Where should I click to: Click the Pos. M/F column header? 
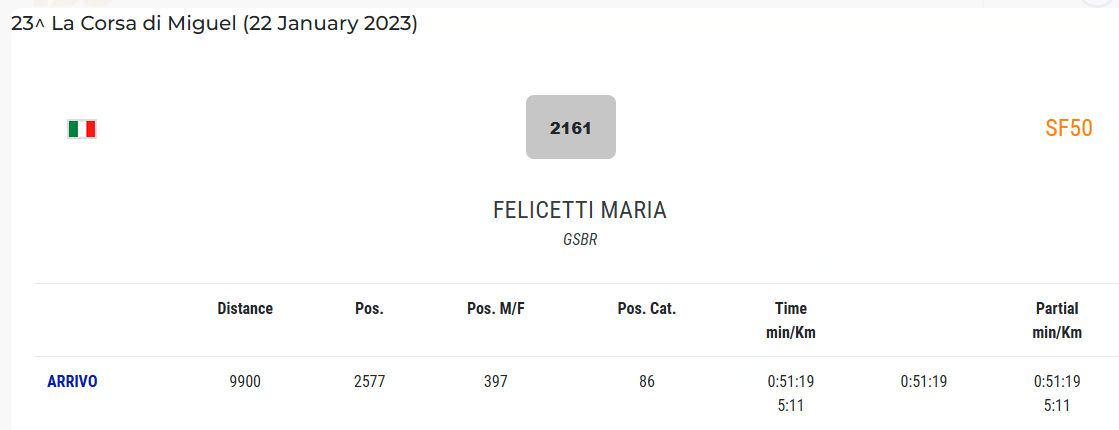(496, 308)
